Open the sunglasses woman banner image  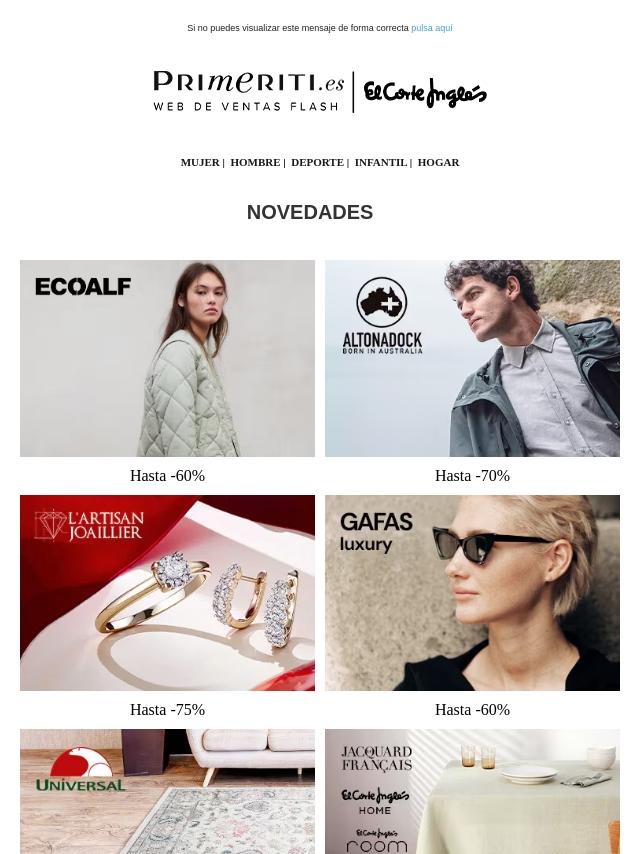tap(472, 593)
